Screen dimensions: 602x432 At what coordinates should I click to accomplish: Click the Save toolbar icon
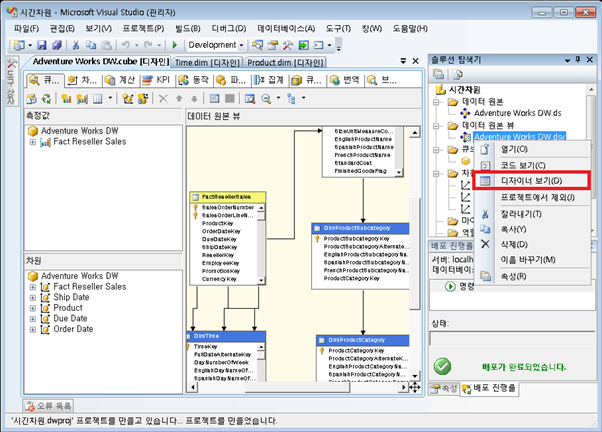41,45
